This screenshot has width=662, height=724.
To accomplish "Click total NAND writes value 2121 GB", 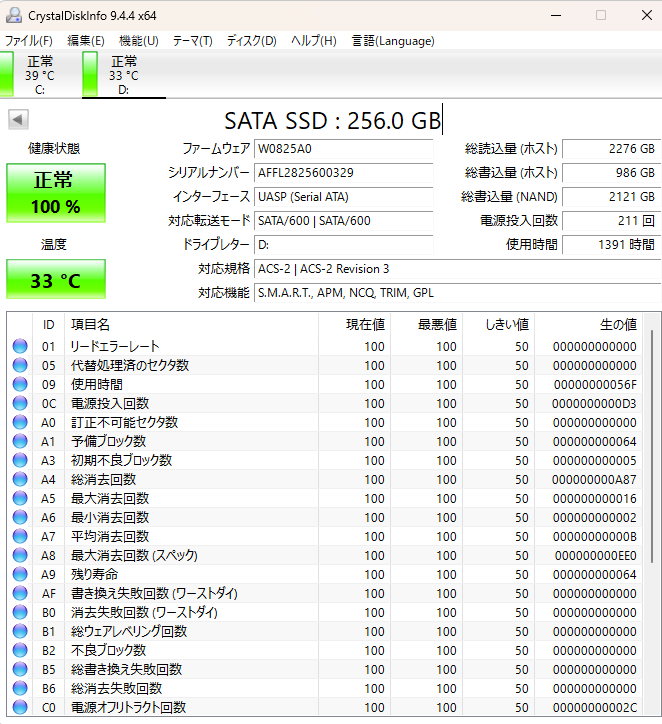I will pos(612,197).
